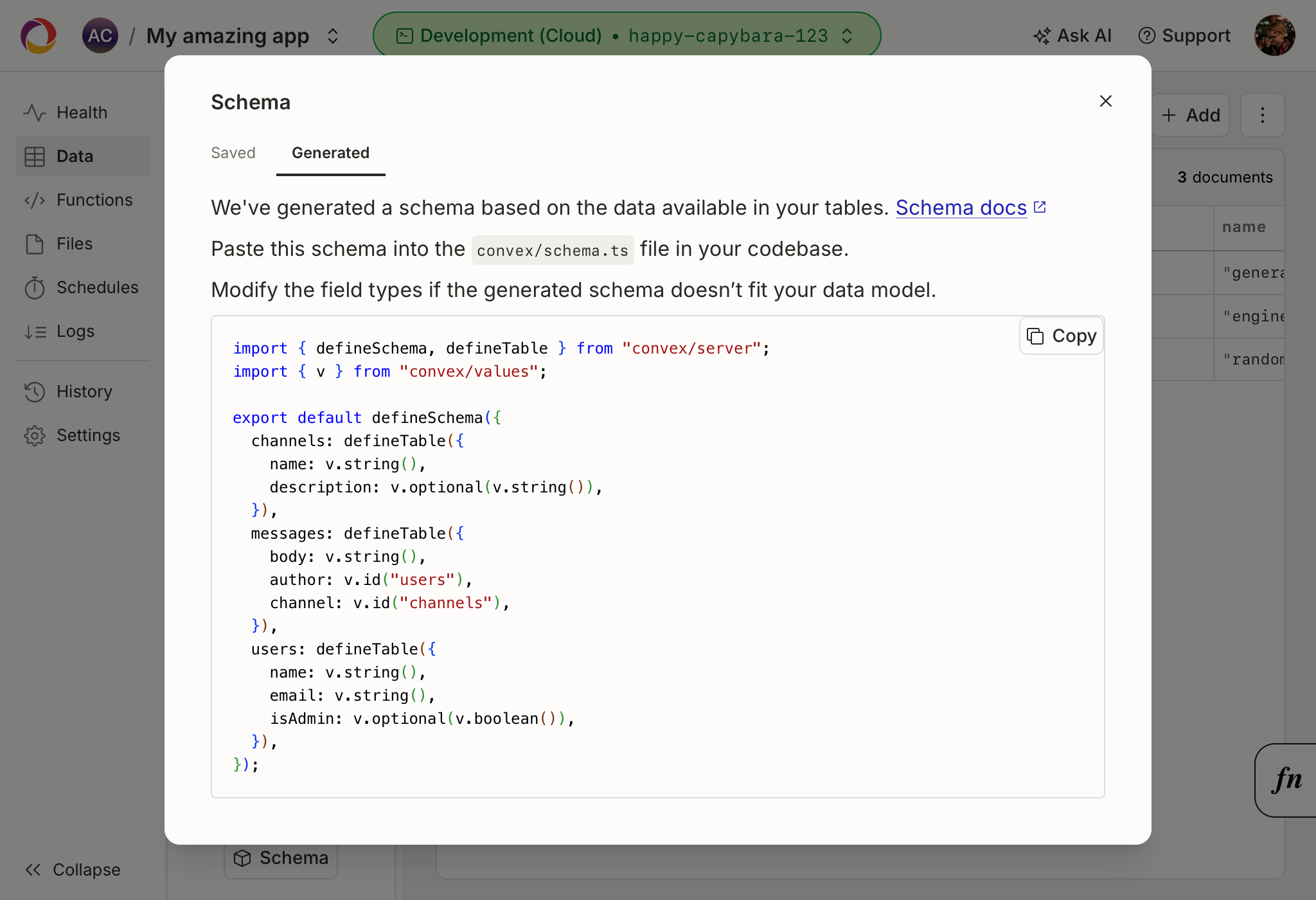Click the Ask AI sparkle icon

click(1042, 36)
